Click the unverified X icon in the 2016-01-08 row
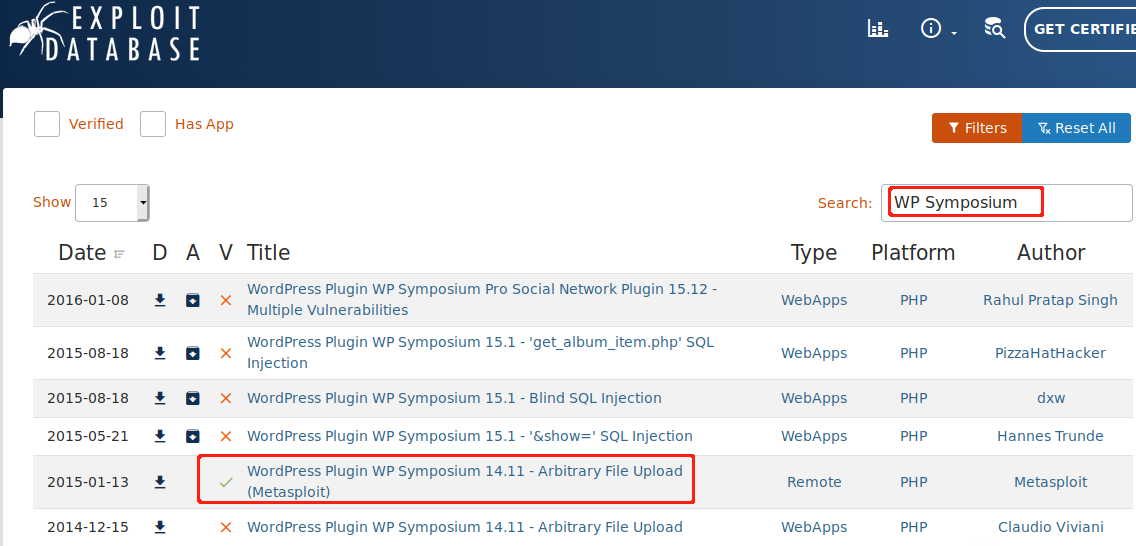The width and height of the screenshot is (1136, 546). [226, 300]
